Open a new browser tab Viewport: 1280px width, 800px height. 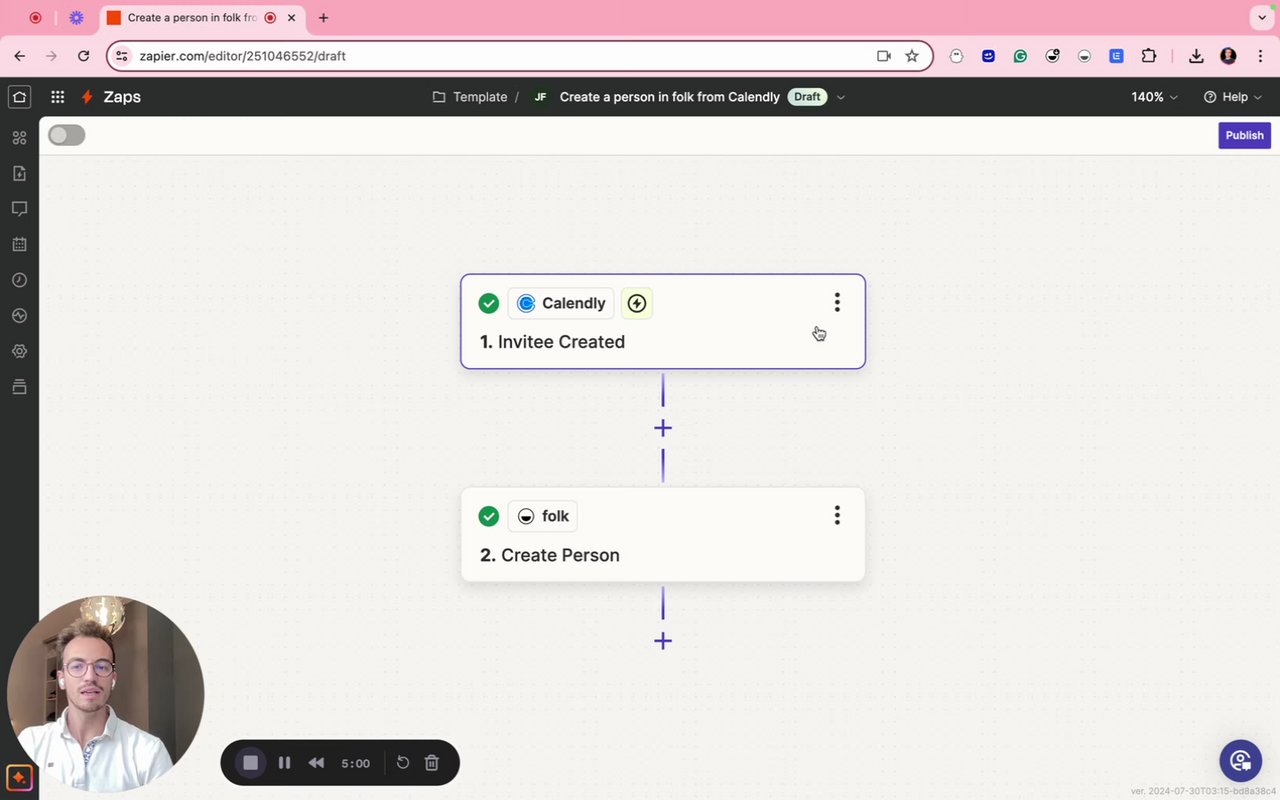pyautogui.click(x=323, y=17)
